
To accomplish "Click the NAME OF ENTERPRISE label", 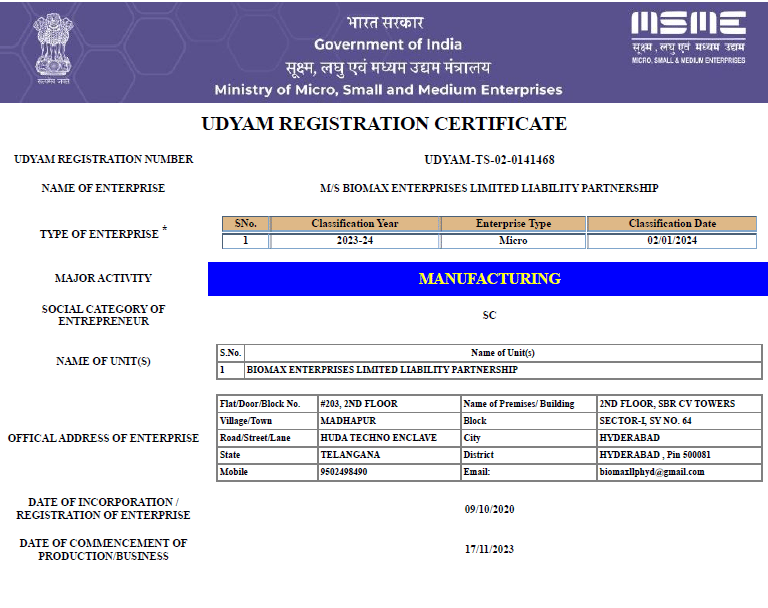I will (103, 188).
